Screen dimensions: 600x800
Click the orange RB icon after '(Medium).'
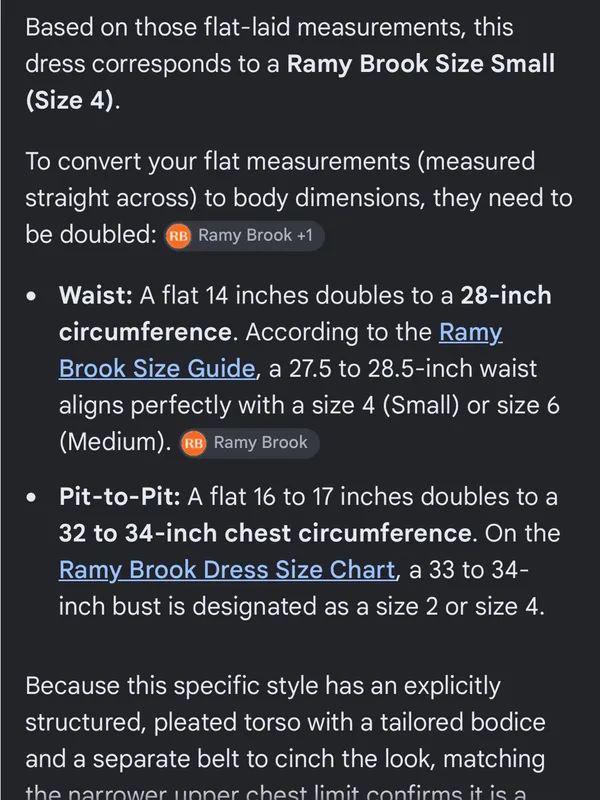193,443
